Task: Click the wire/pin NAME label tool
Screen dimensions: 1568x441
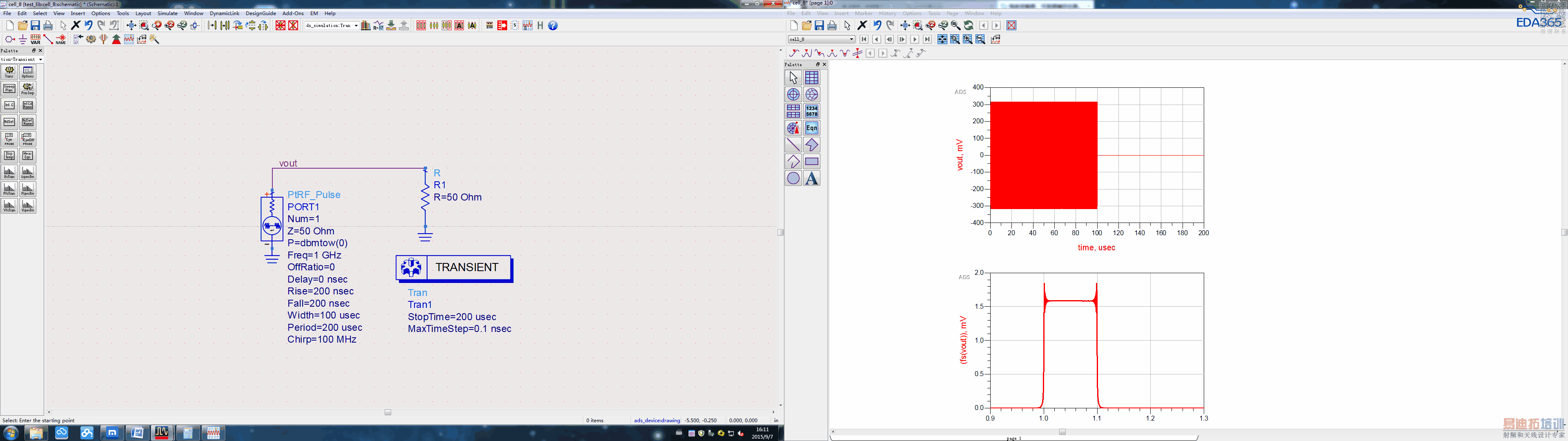Action: click(x=61, y=39)
